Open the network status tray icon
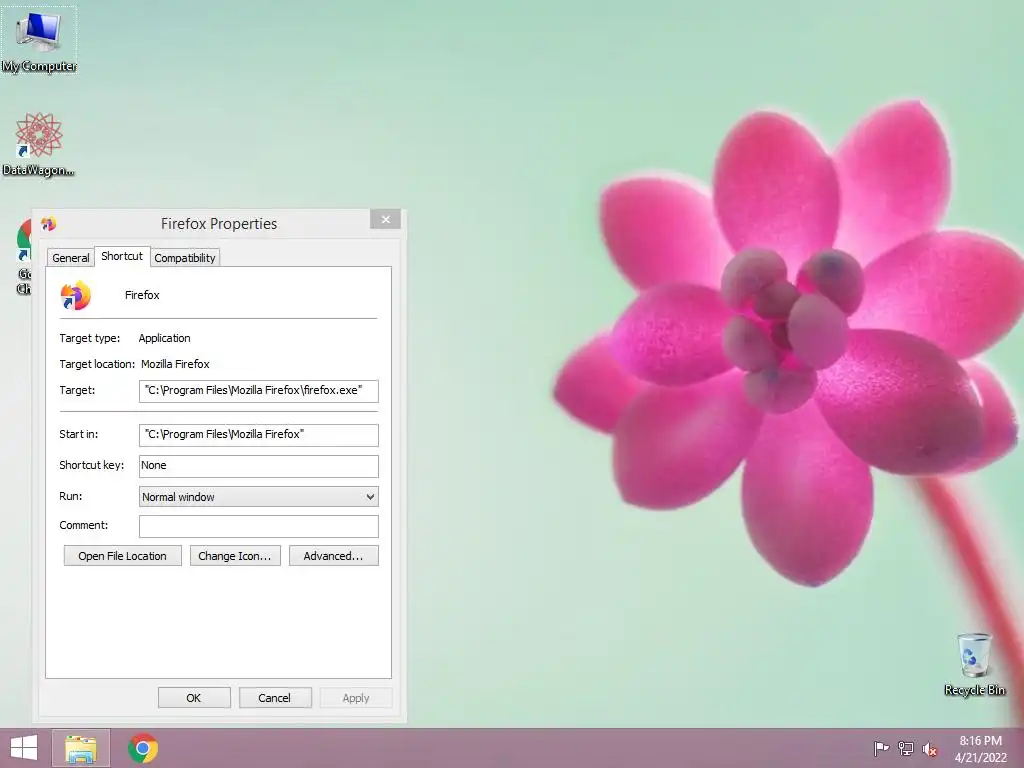 tap(906, 748)
